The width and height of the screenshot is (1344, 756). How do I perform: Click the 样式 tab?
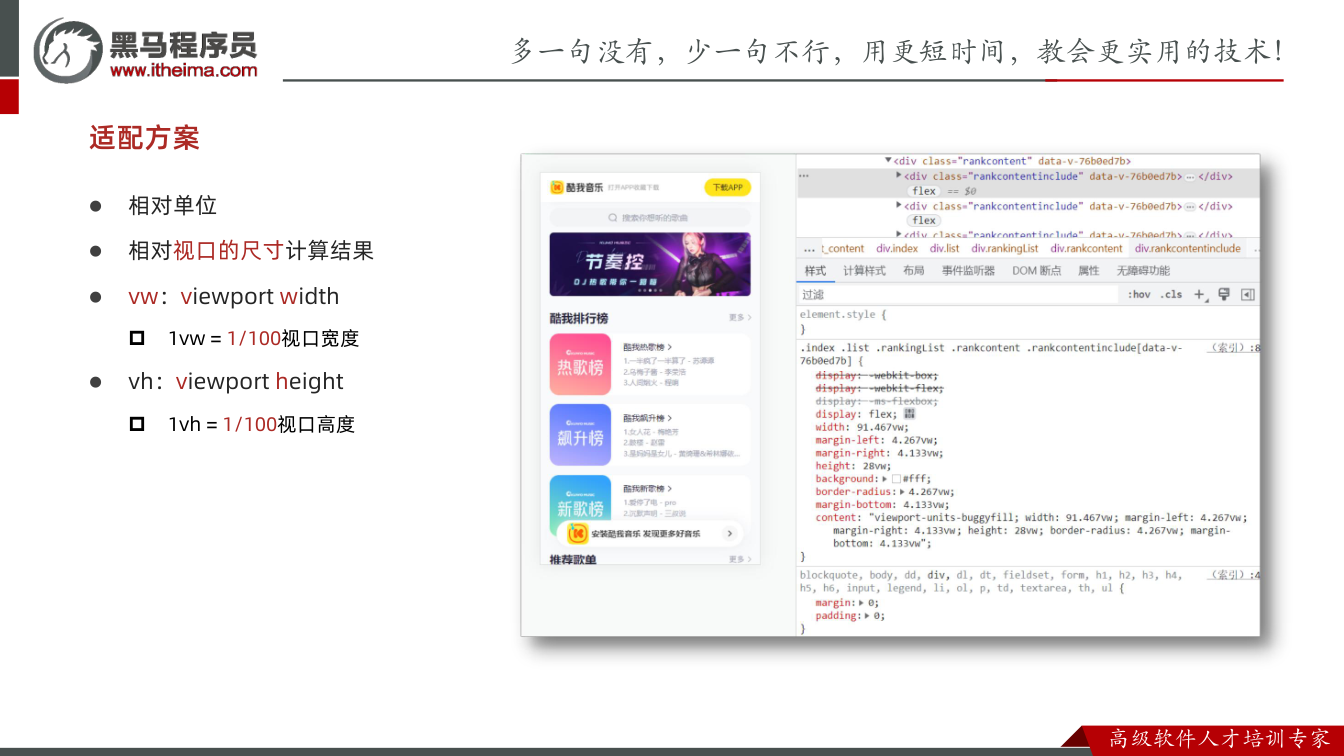815,271
